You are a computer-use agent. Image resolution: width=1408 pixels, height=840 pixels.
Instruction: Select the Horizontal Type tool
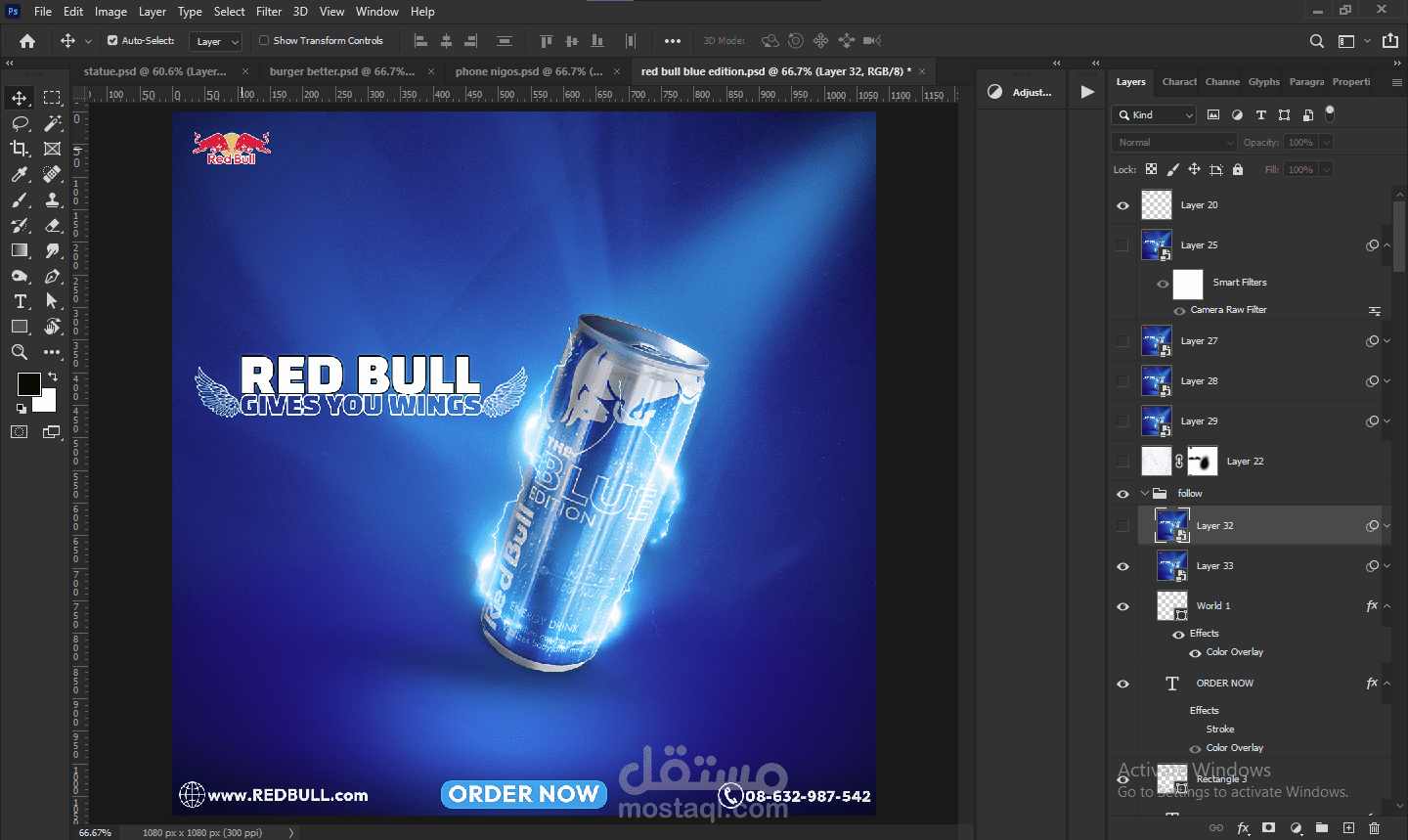click(x=20, y=301)
